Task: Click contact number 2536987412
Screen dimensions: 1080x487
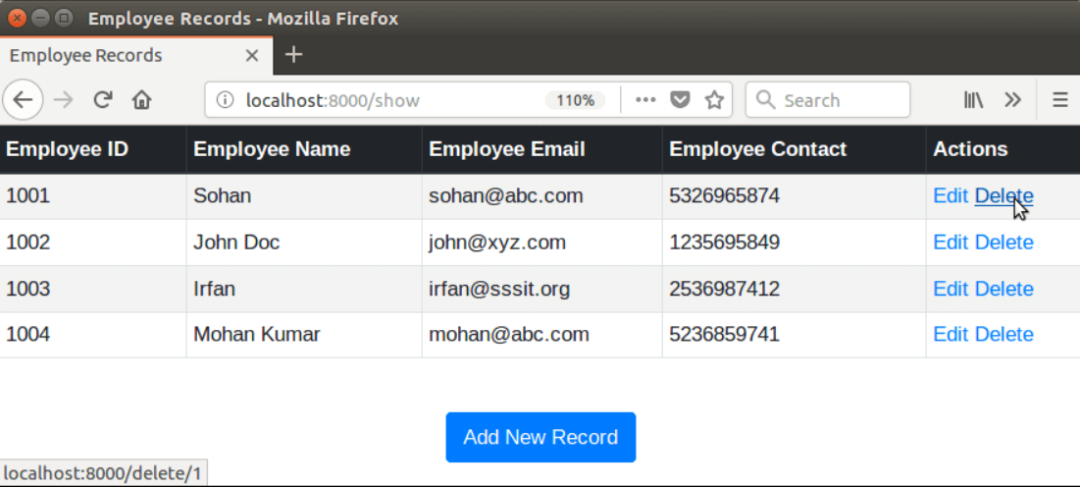Action: [x=724, y=289]
